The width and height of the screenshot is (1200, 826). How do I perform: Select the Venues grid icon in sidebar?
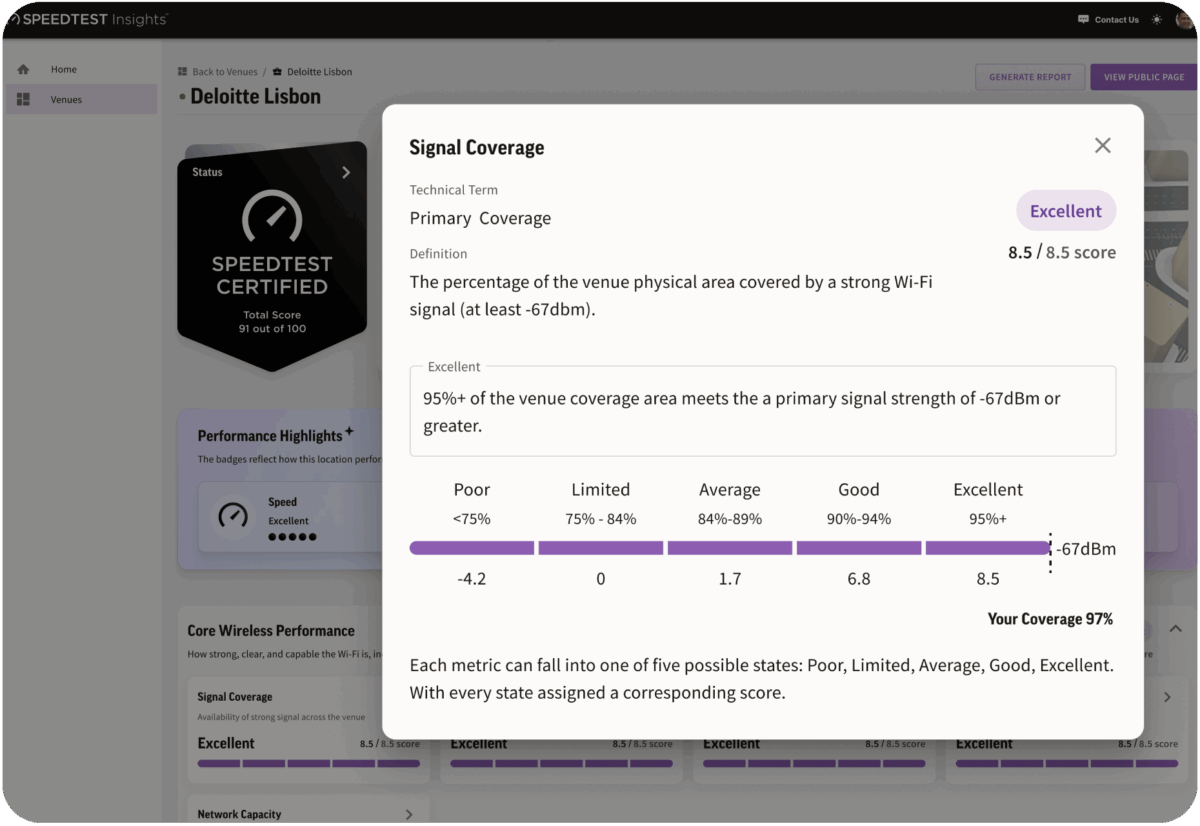(x=23, y=100)
